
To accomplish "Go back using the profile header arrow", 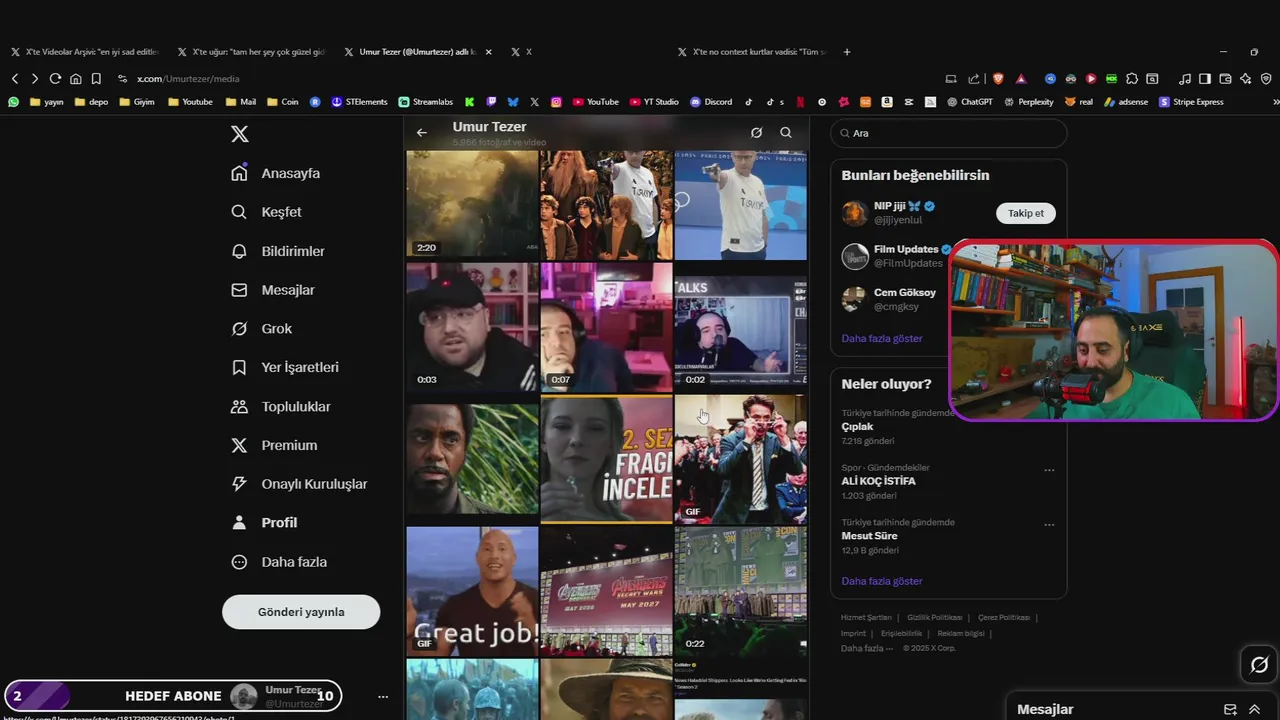I will click(422, 133).
